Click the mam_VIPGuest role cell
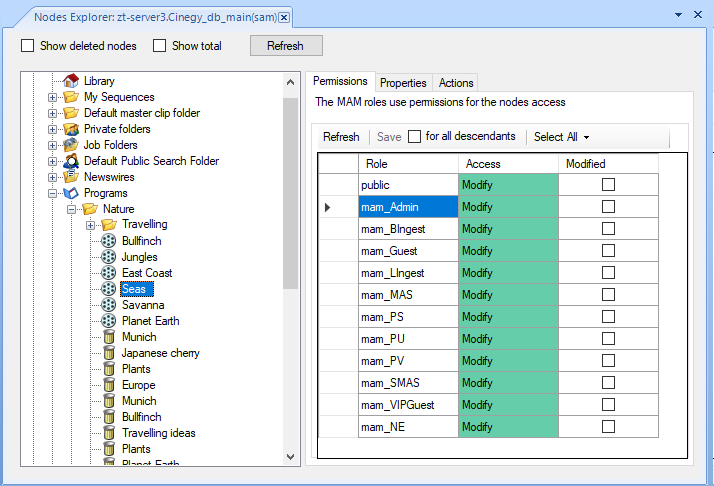The width and height of the screenshot is (714, 486). pos(408,404)
